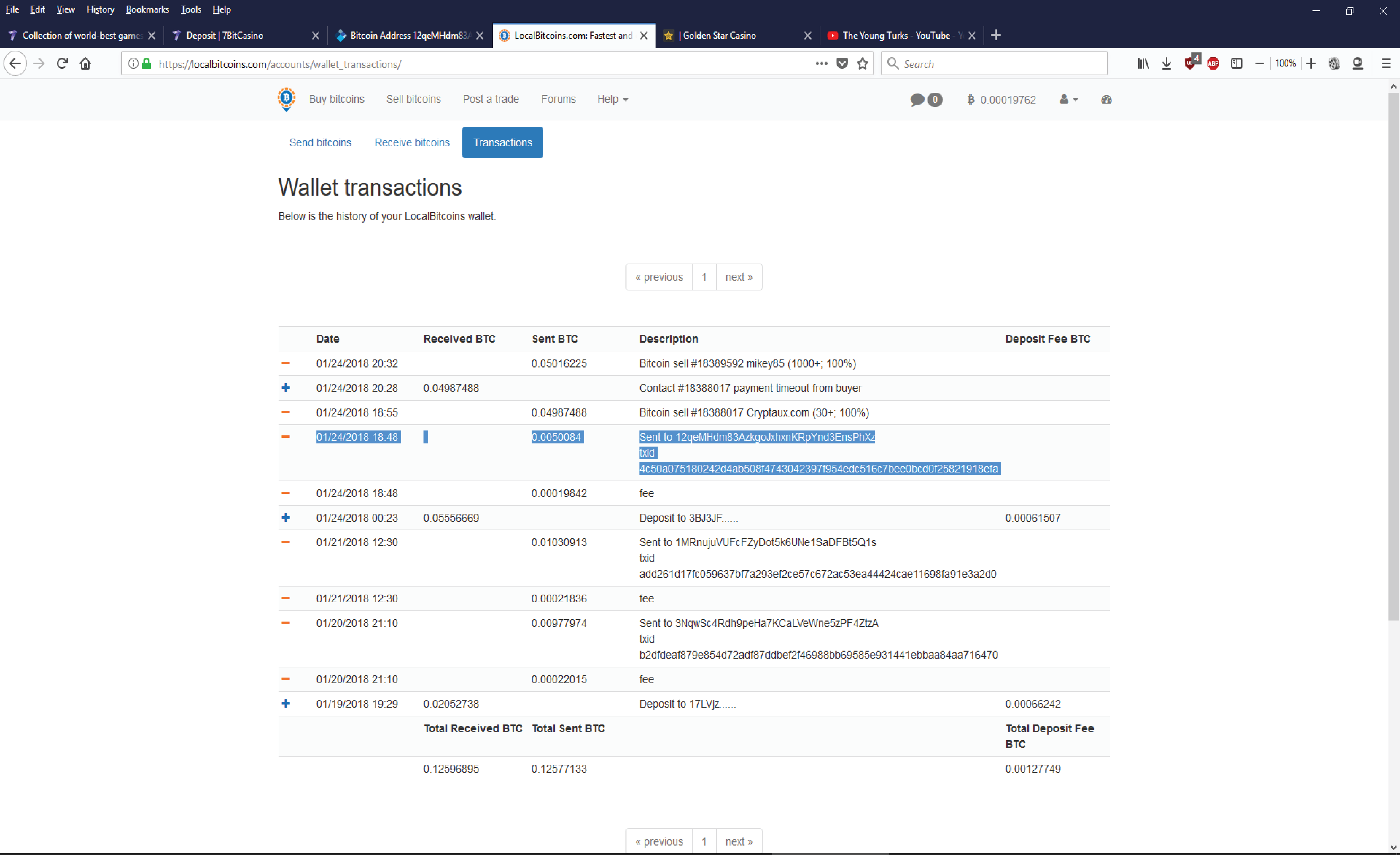Click Deposit to 3BJ3JF description
This screenshot has width=1400, height=855.
coord(689,518)
